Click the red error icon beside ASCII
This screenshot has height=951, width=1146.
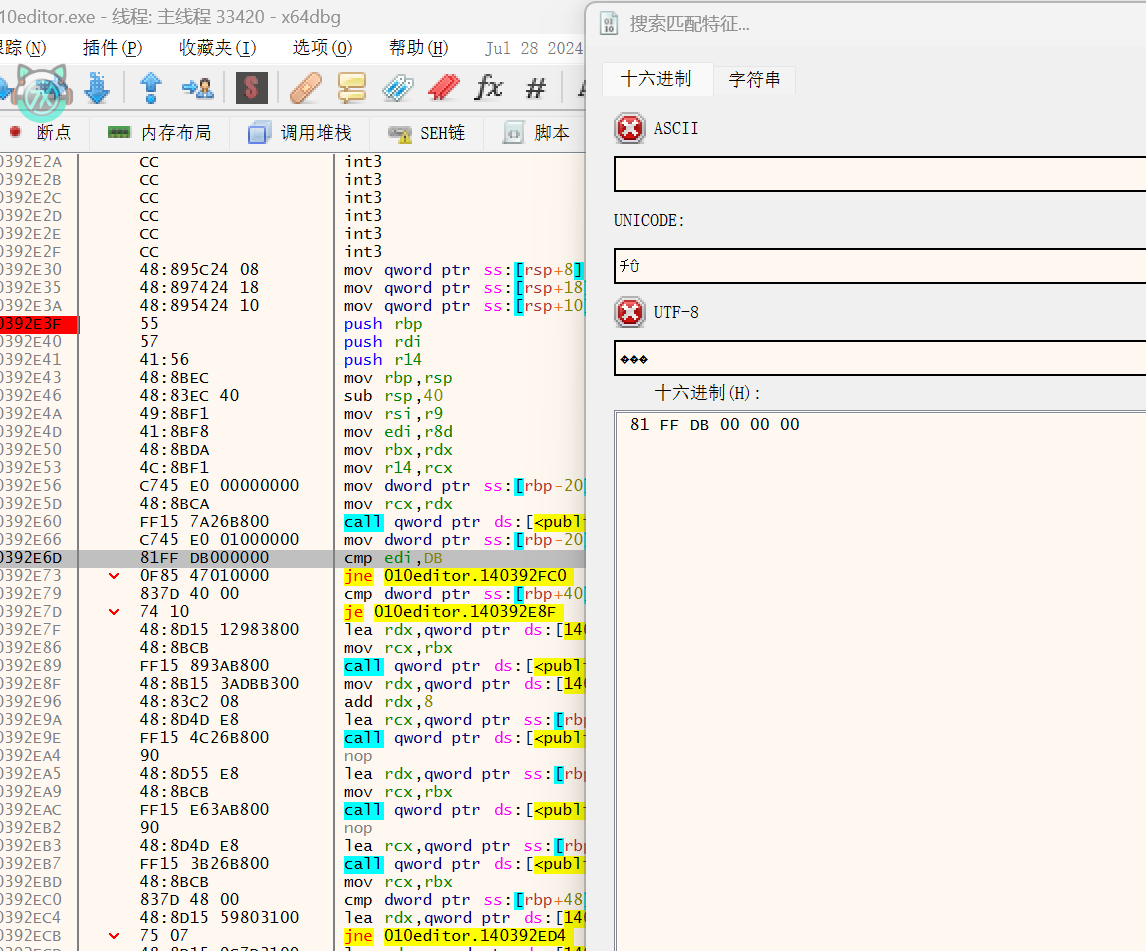click(630, 129)
